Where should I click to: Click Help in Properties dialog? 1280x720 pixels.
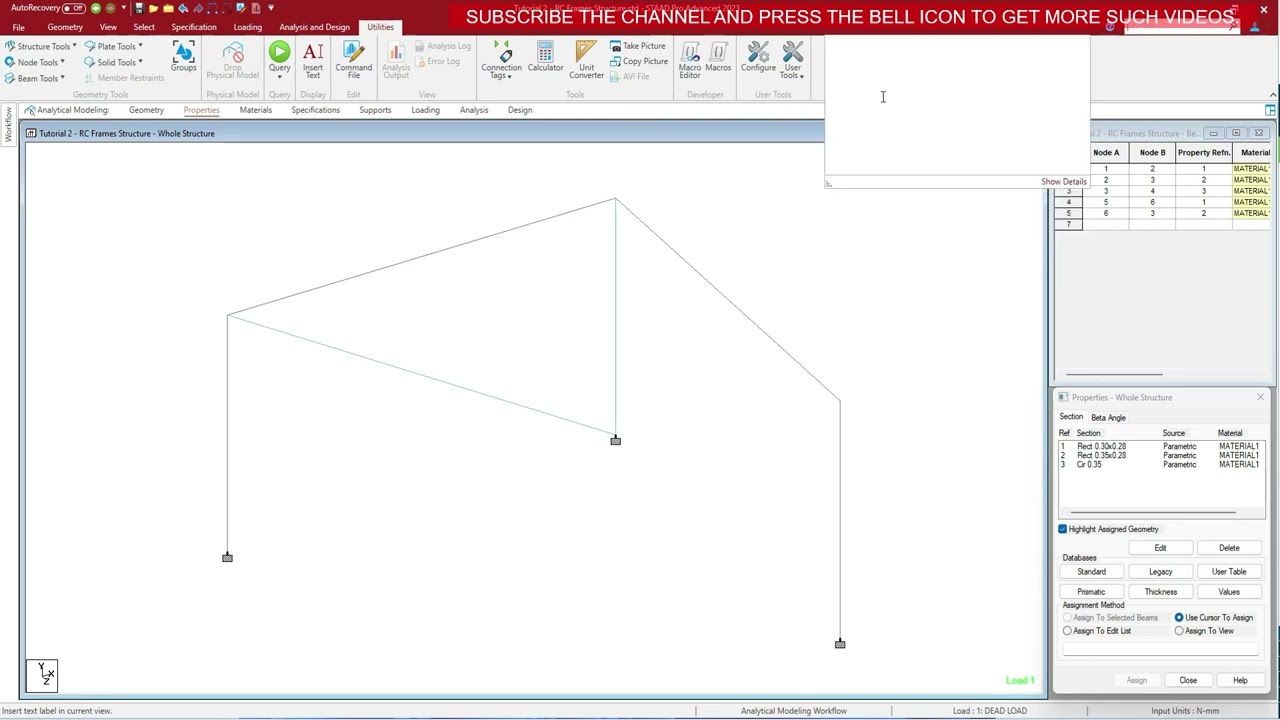point(1240,680)
